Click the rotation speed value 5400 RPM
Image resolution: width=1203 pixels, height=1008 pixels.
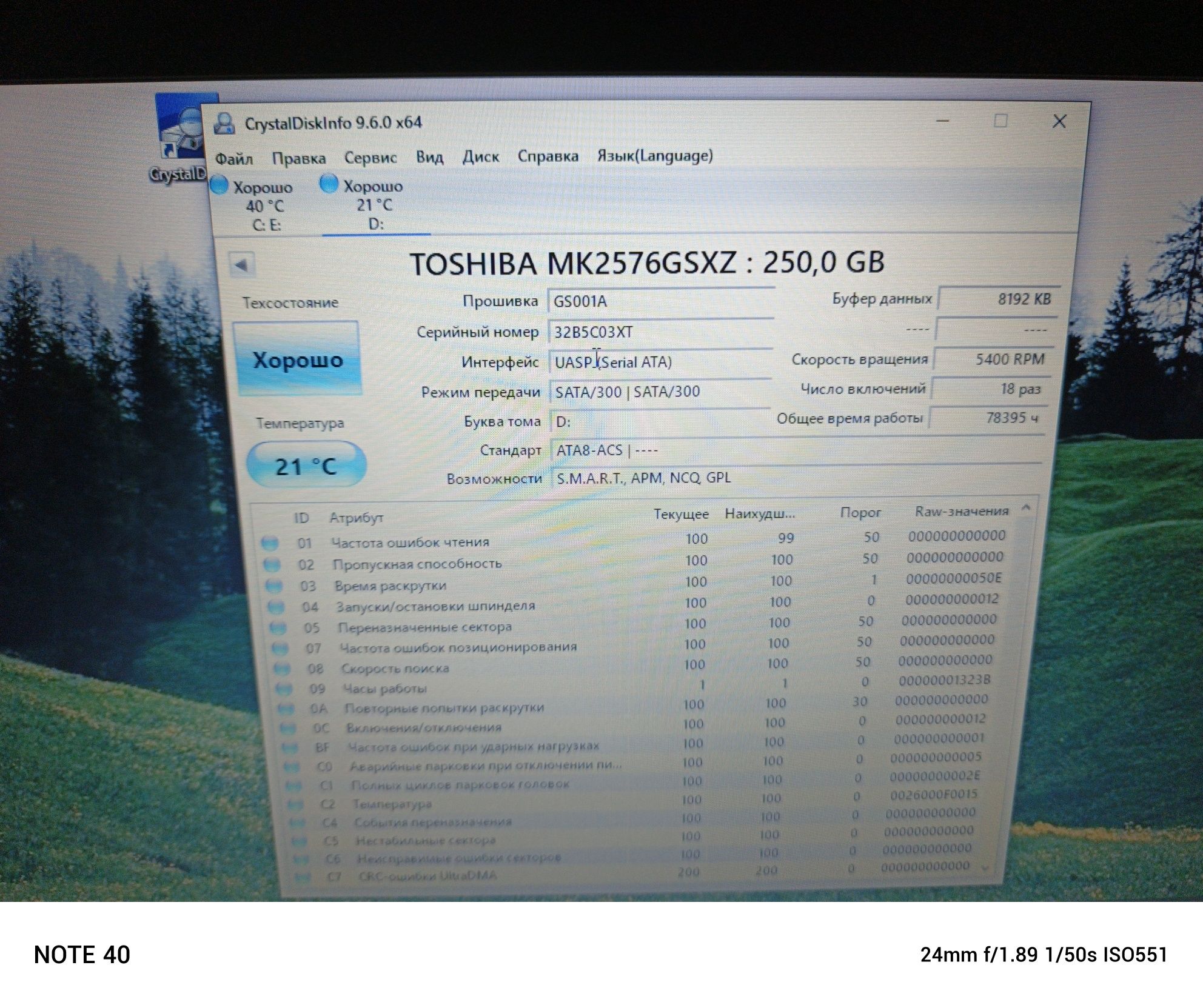point(994,359)
